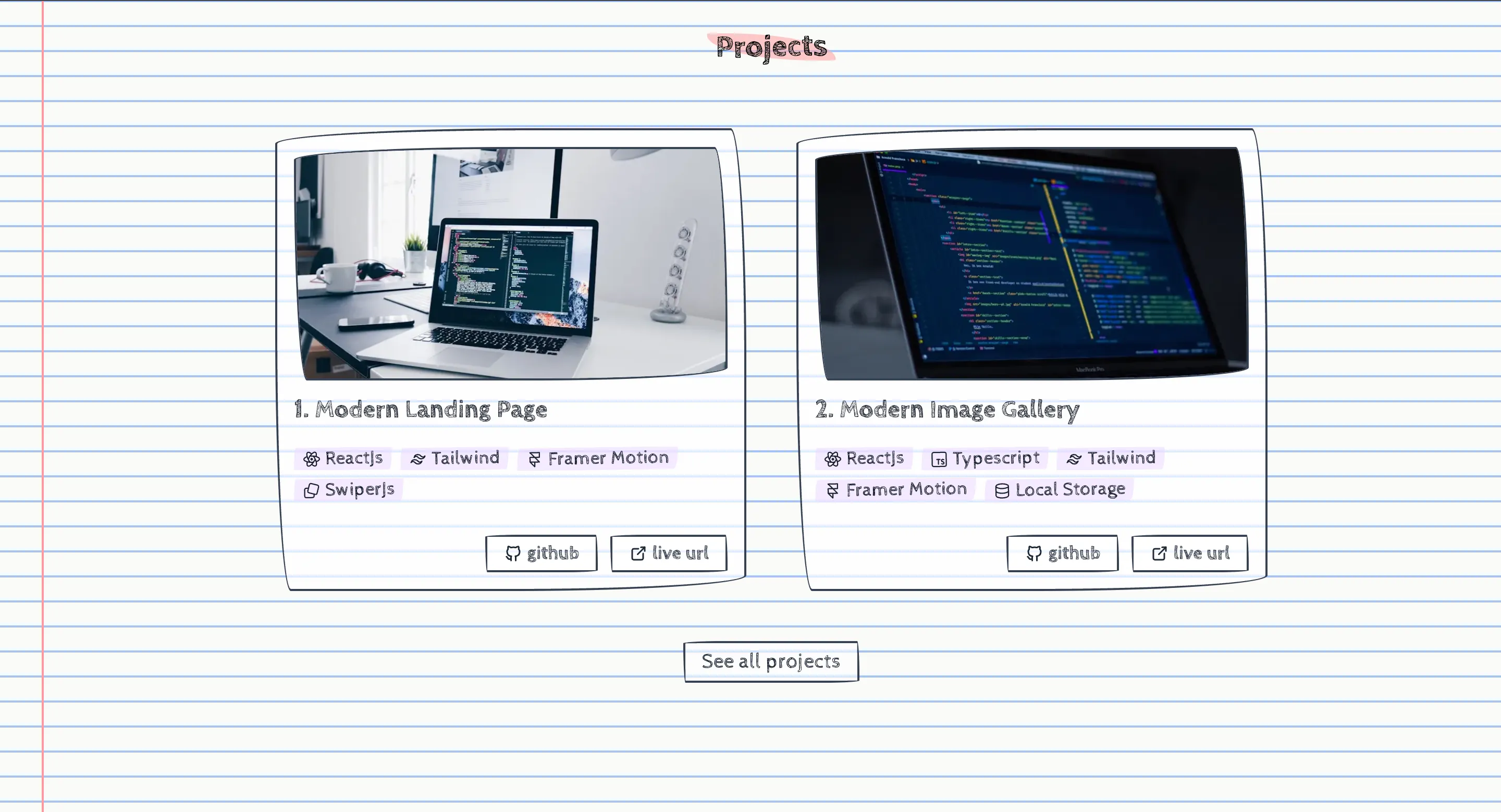The width and height of the screenshot is (1501, 812).
Task: Visit live url of Modern Image Gallery
Action: coord(1190,553)
